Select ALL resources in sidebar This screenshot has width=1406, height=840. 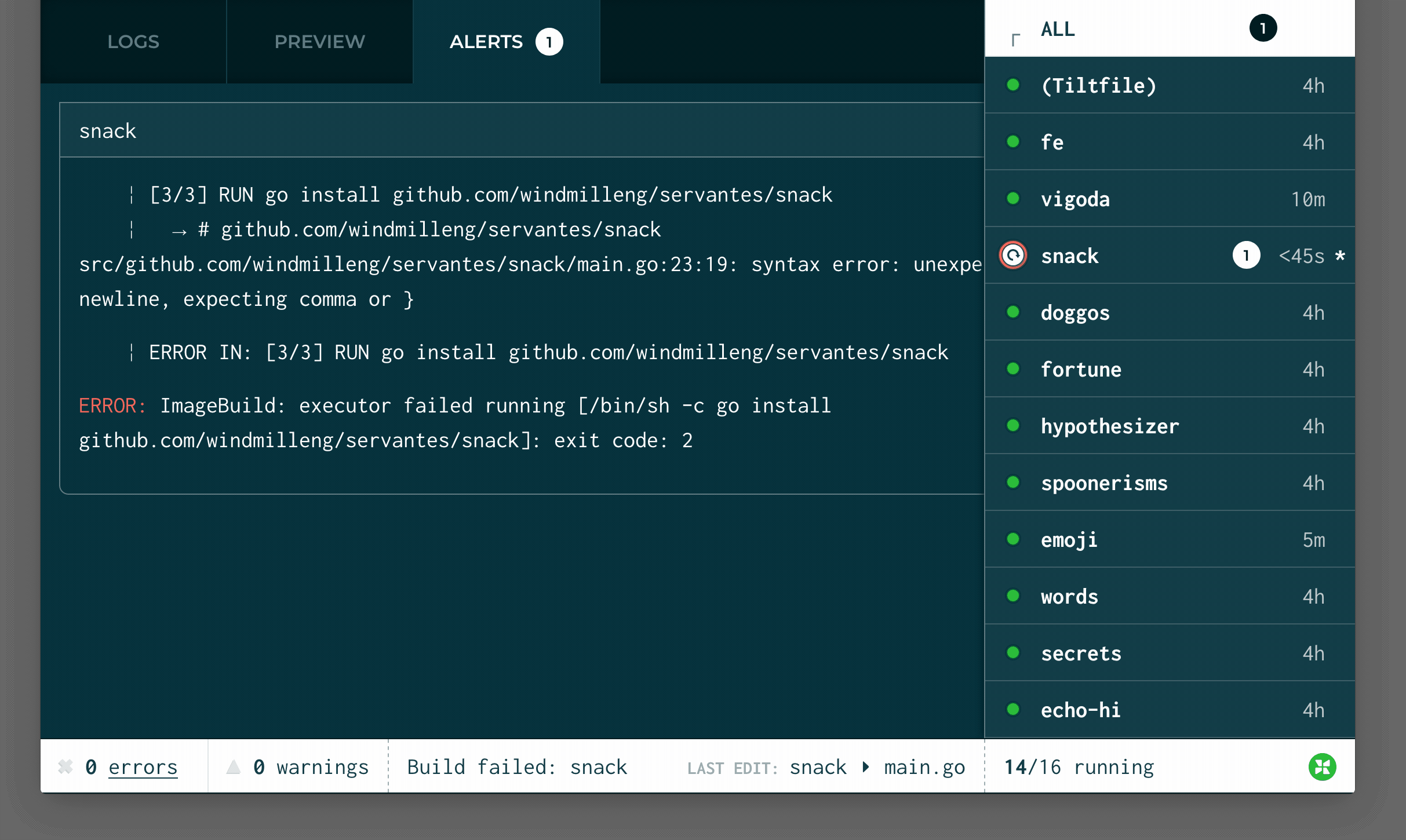pos(1170,28)
